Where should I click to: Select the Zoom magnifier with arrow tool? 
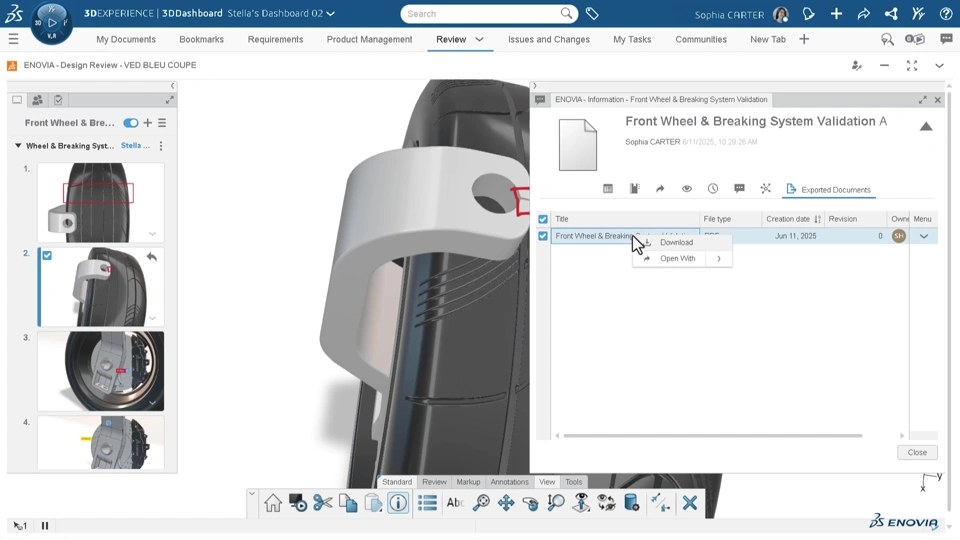click(x=556, y=503)
